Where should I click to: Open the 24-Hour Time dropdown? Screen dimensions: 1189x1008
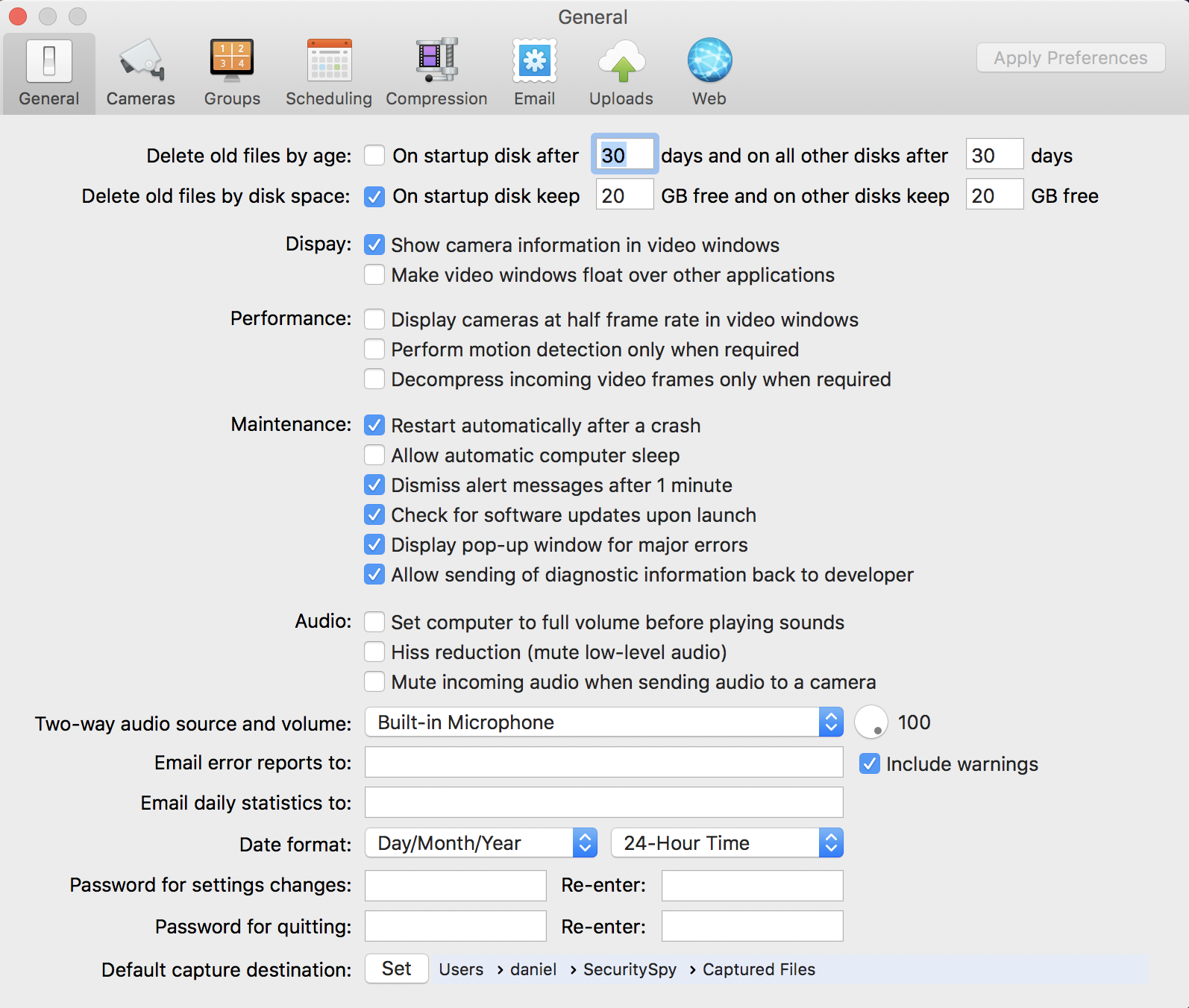click(727, 843)
